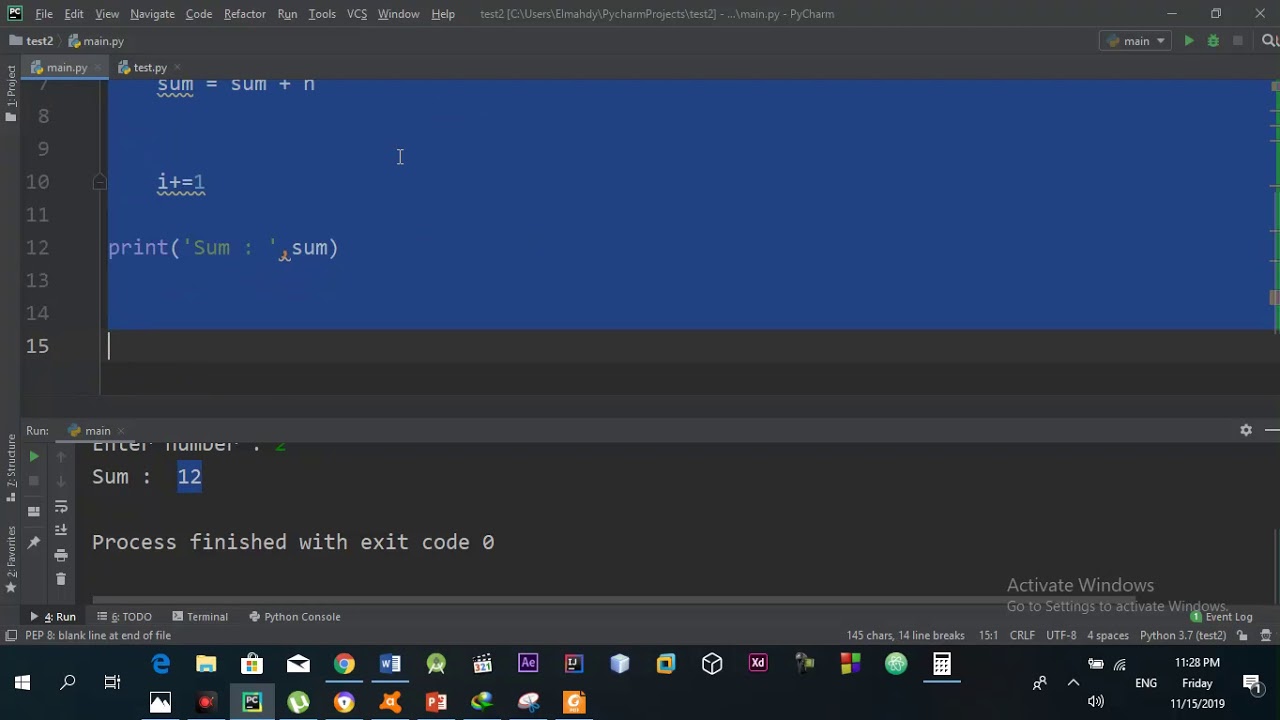This screenshot has height=720, width=1280.
Task: Click the test2 breadcrumb in navigation bar
Action: point(32,41)
